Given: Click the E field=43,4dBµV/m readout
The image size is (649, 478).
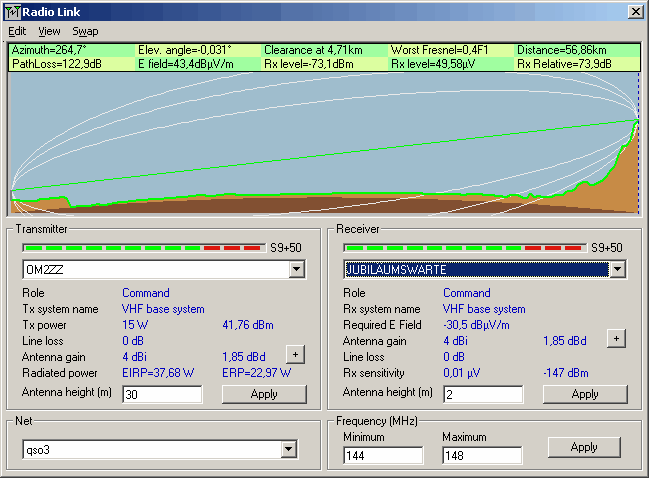Looking at the screenshot, I should (x=186, y=64).
